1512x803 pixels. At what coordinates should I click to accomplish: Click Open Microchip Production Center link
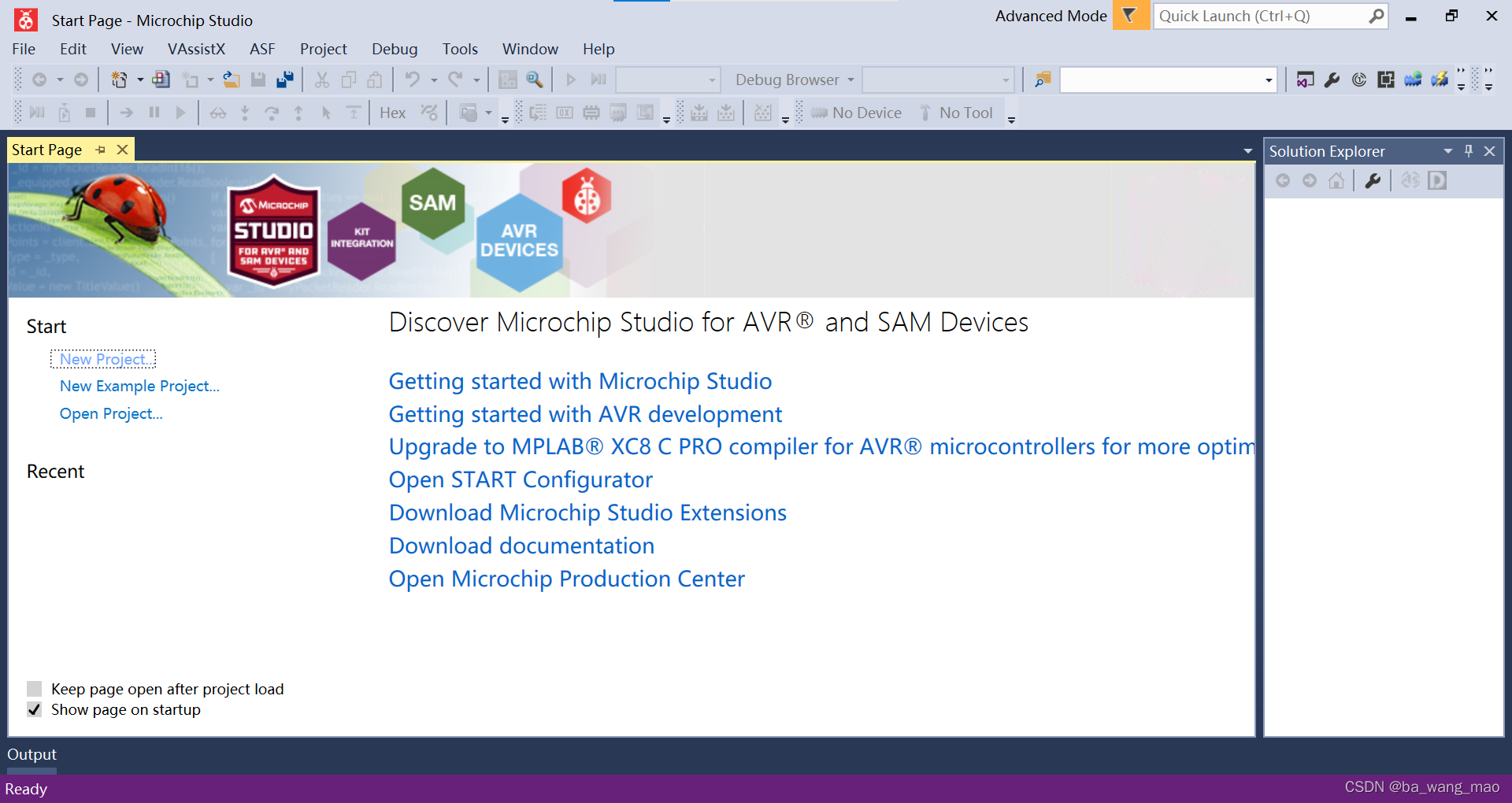pyautogui.click(x=566, y=579)
